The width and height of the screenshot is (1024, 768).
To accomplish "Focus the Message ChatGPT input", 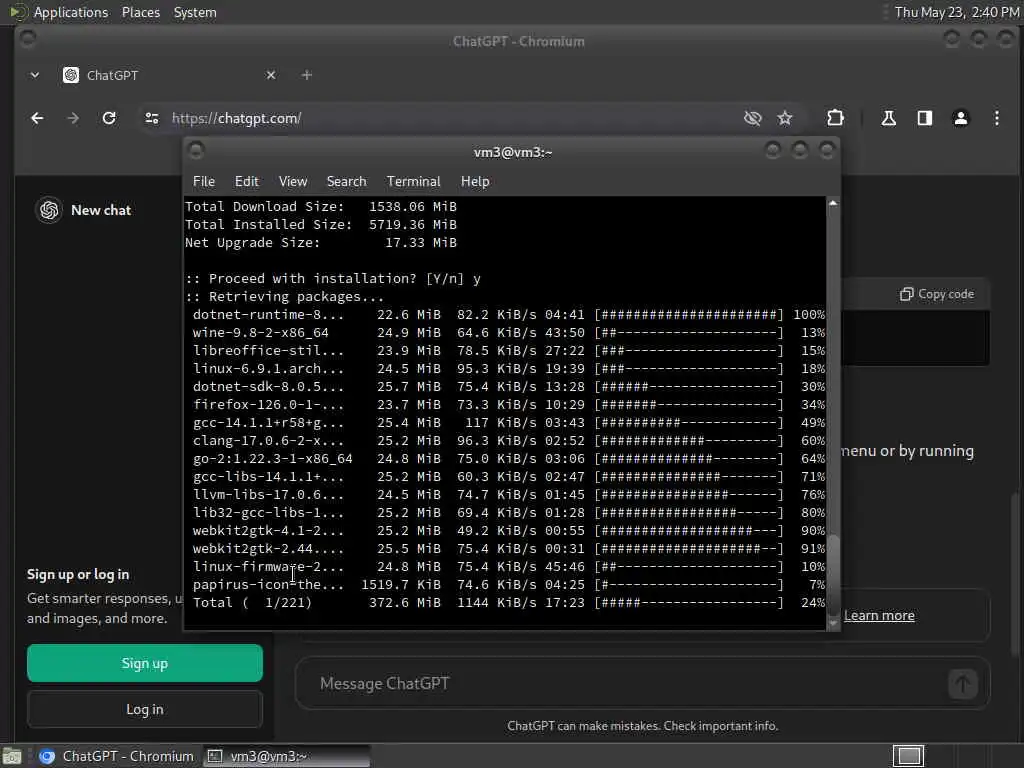I will pos(627,684).
